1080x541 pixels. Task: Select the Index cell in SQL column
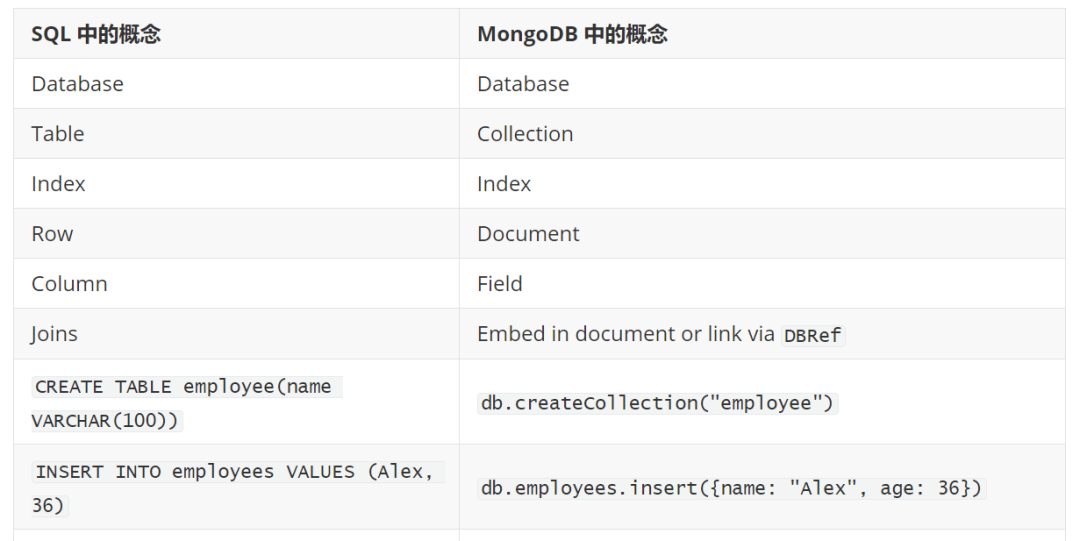pos(58,184)
